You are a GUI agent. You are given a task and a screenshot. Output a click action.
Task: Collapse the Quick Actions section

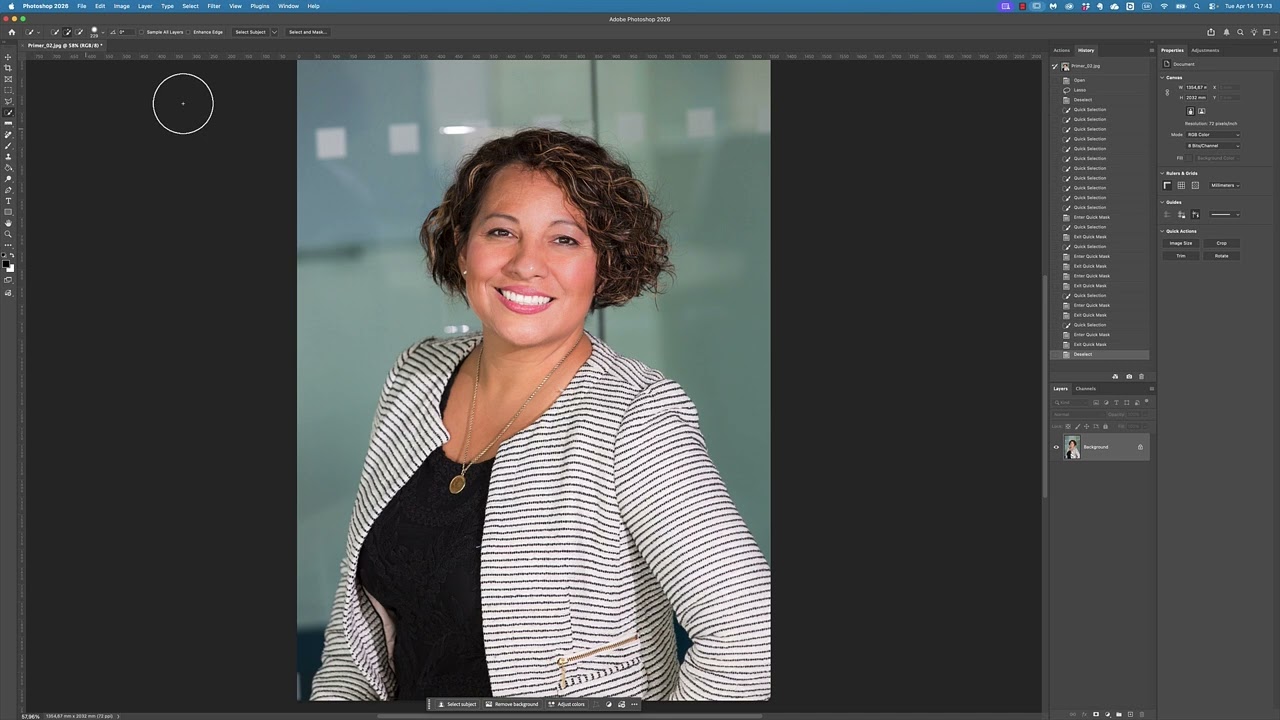click(x=1162, y=231)
